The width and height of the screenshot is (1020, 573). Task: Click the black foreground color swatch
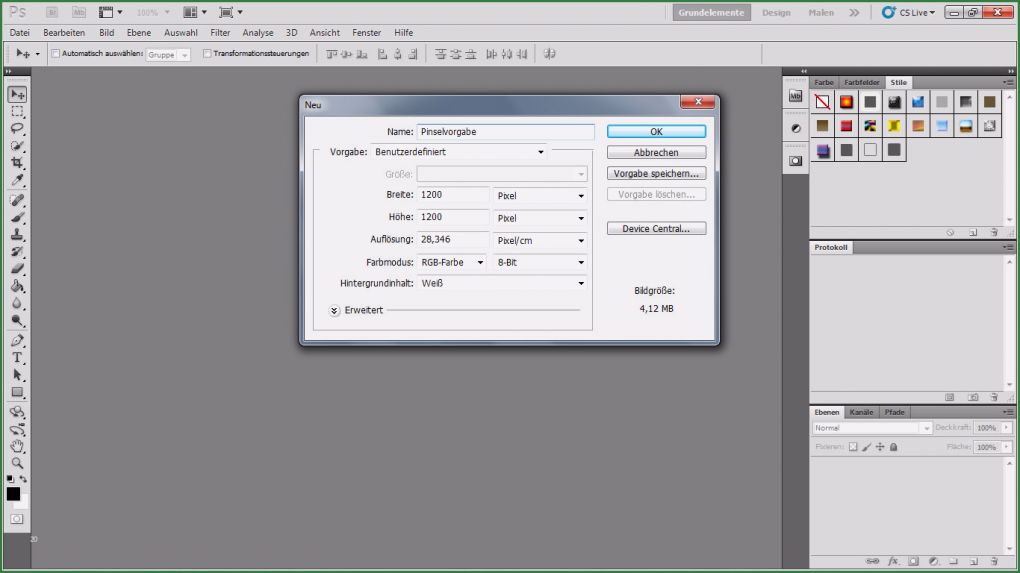coord(13,494)
